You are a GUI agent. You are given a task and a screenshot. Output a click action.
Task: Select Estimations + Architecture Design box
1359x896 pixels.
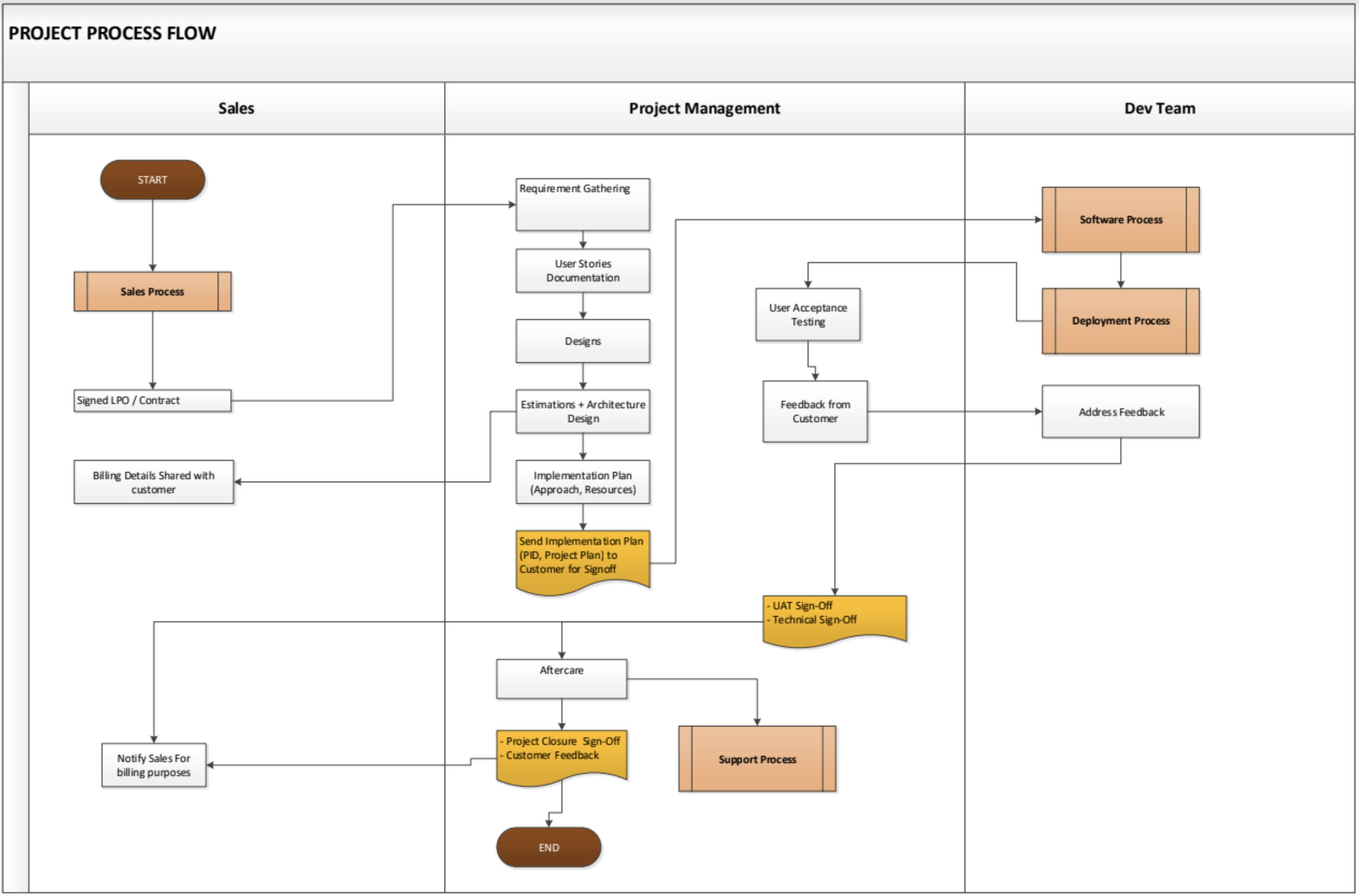click(x=583, y=411)
